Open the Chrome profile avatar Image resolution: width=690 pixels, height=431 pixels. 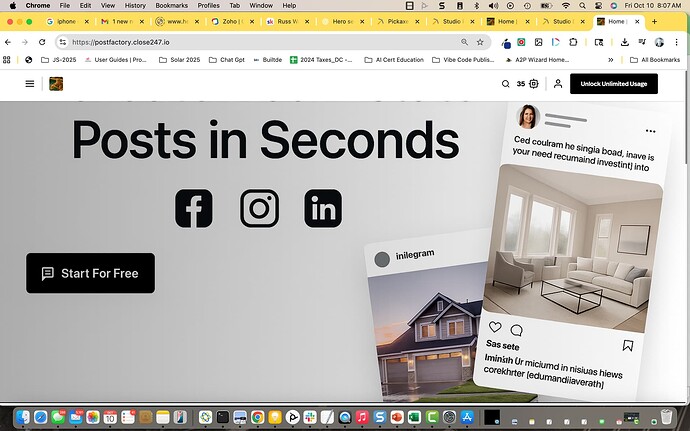(659, 42)
